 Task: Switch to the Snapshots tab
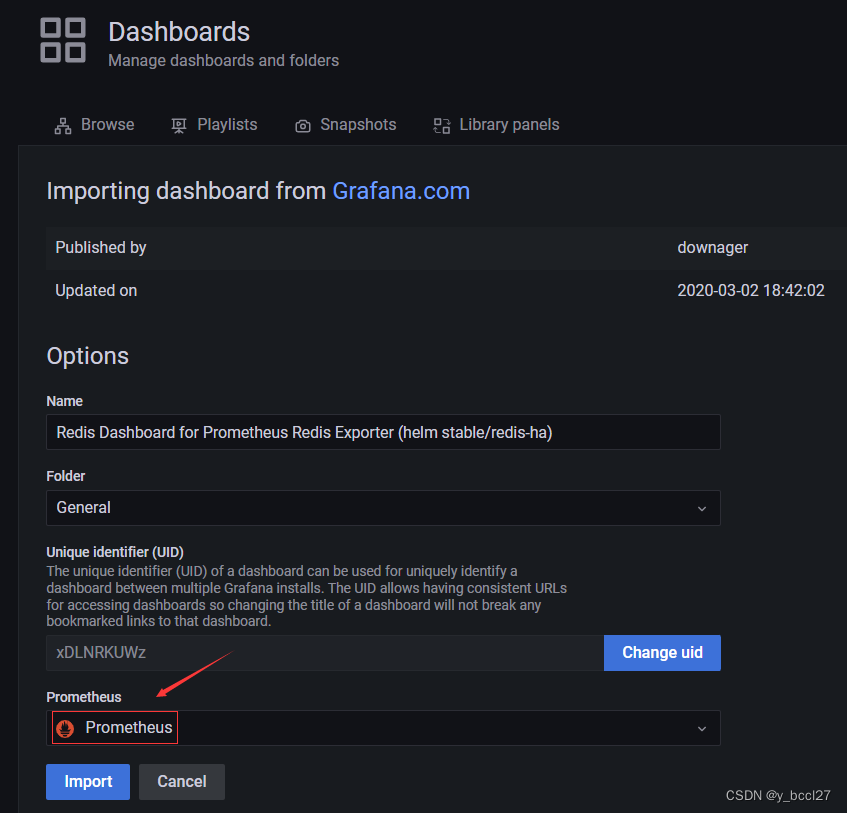[346, 125]
